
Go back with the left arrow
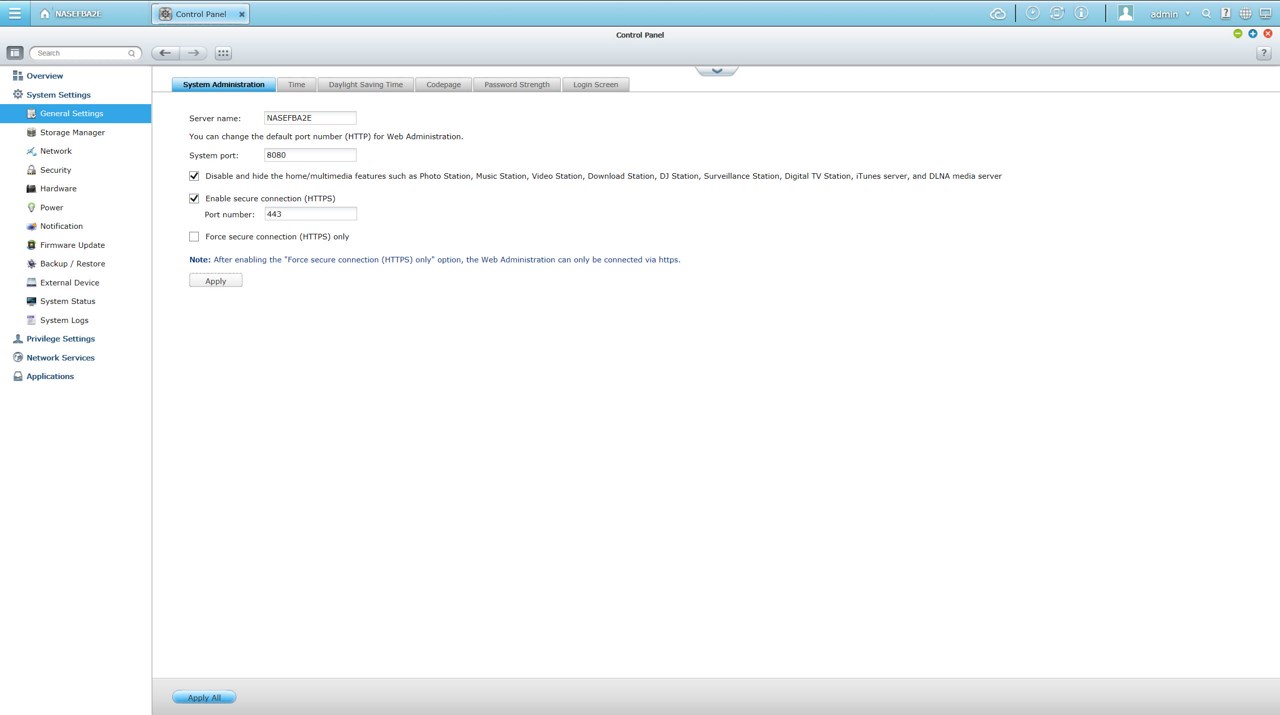click(165, 53)
